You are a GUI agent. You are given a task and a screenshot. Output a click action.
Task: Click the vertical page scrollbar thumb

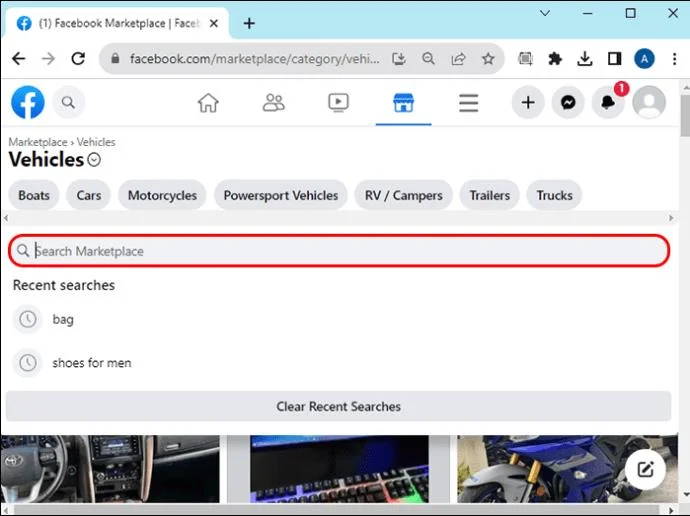(x=685, y=116)
